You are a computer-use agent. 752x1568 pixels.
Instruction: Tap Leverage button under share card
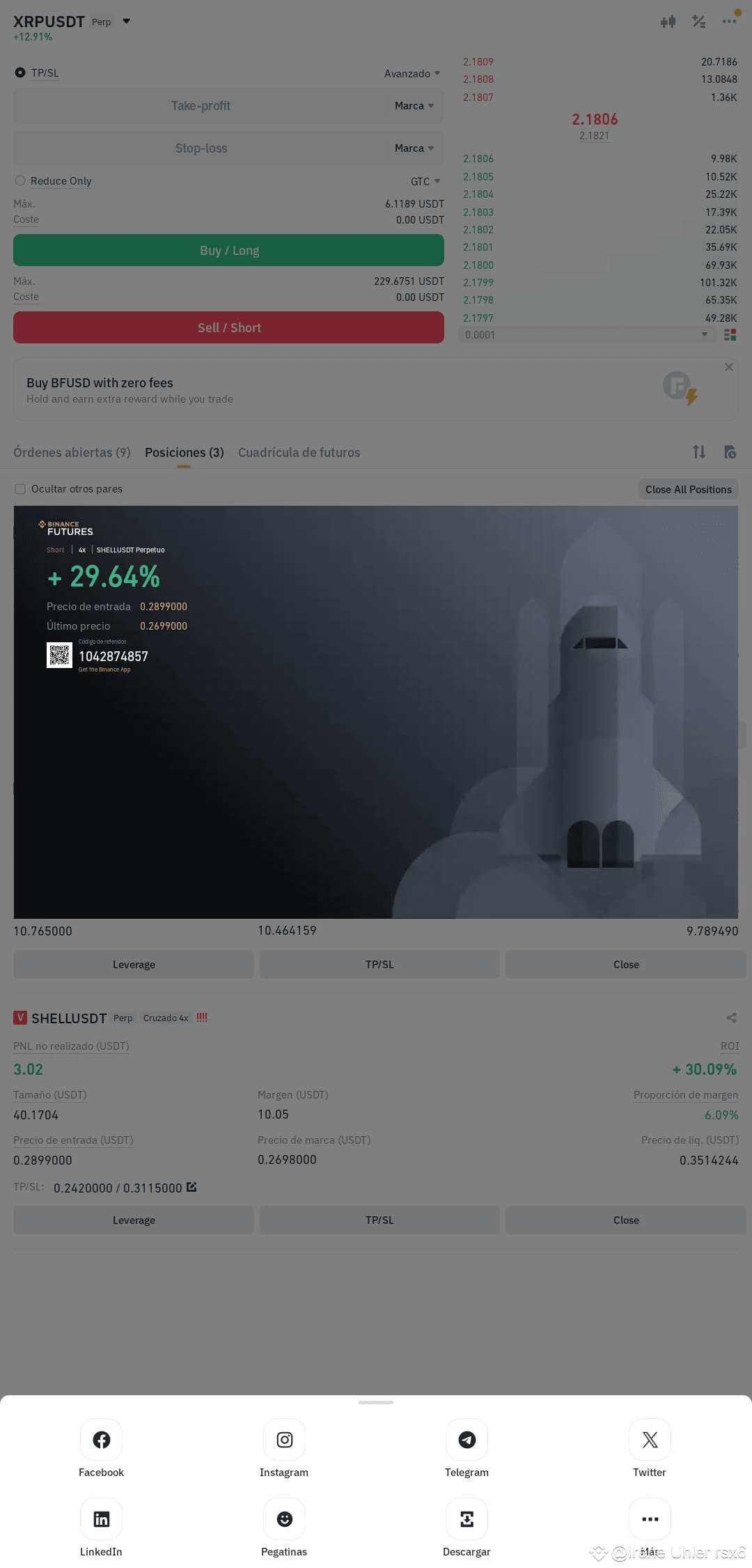134,964
